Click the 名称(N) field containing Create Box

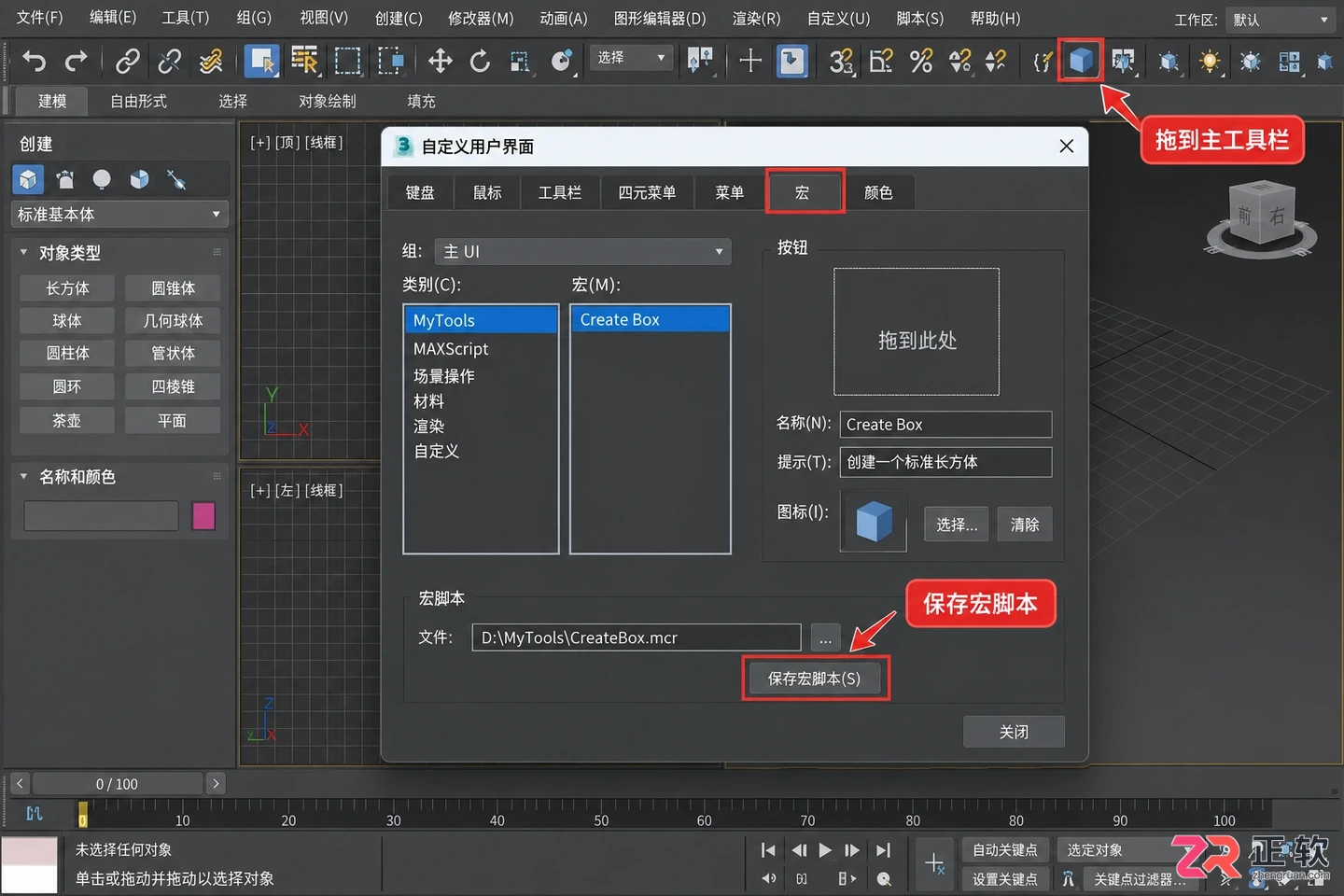(x=945, y=425)
